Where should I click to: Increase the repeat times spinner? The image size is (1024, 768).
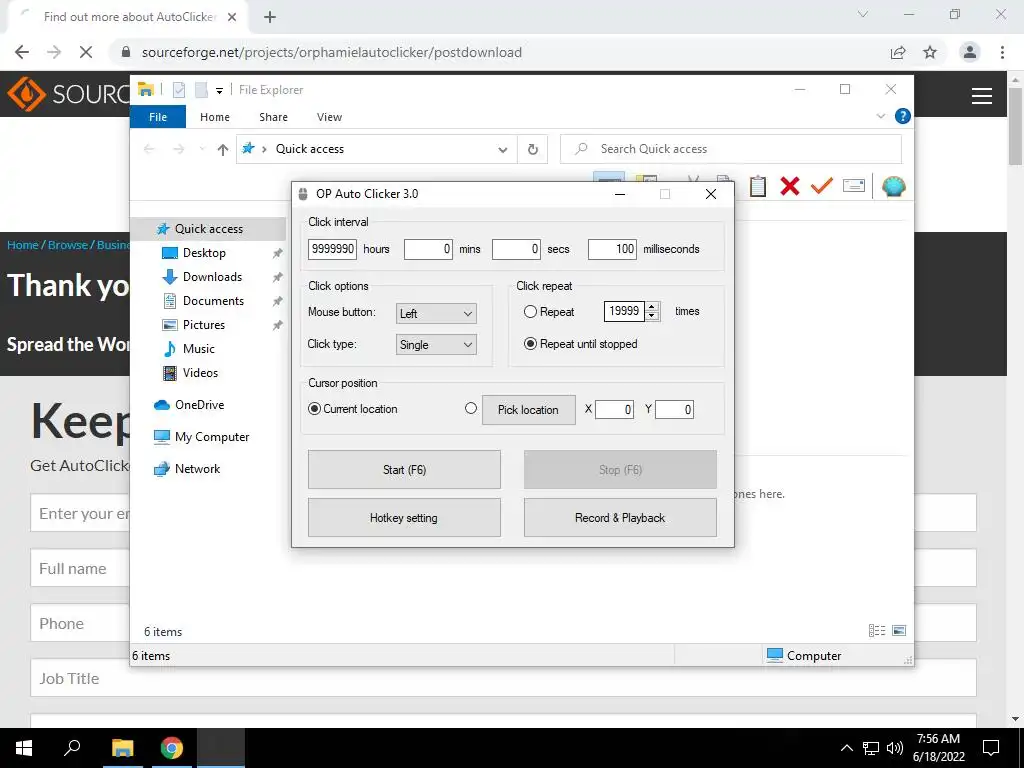pos(652,306)
